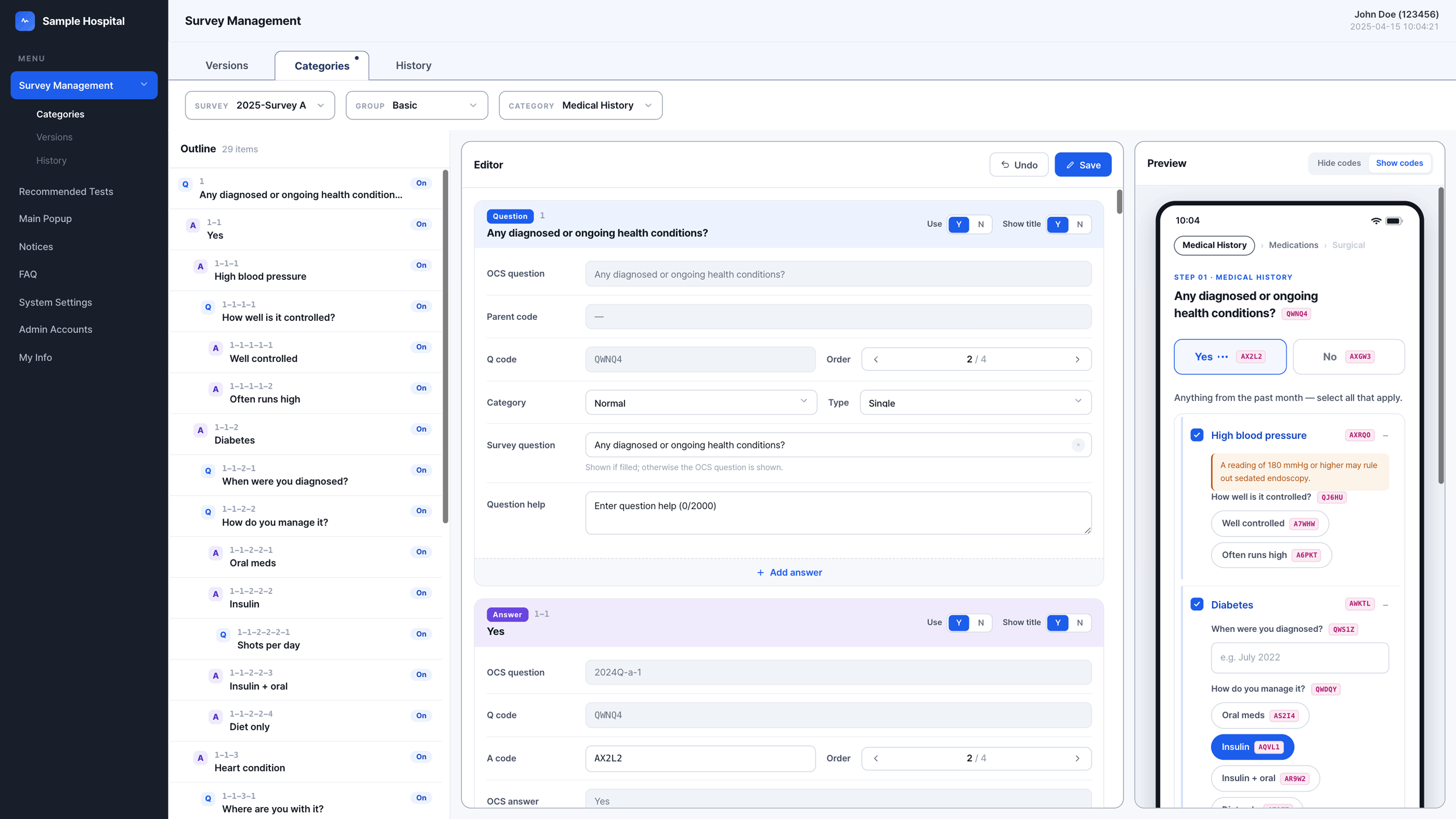Open Recommended Tests in the sidebar
Image resolution: width=1456 pixels, height=819 pixels.
[65, 192]
